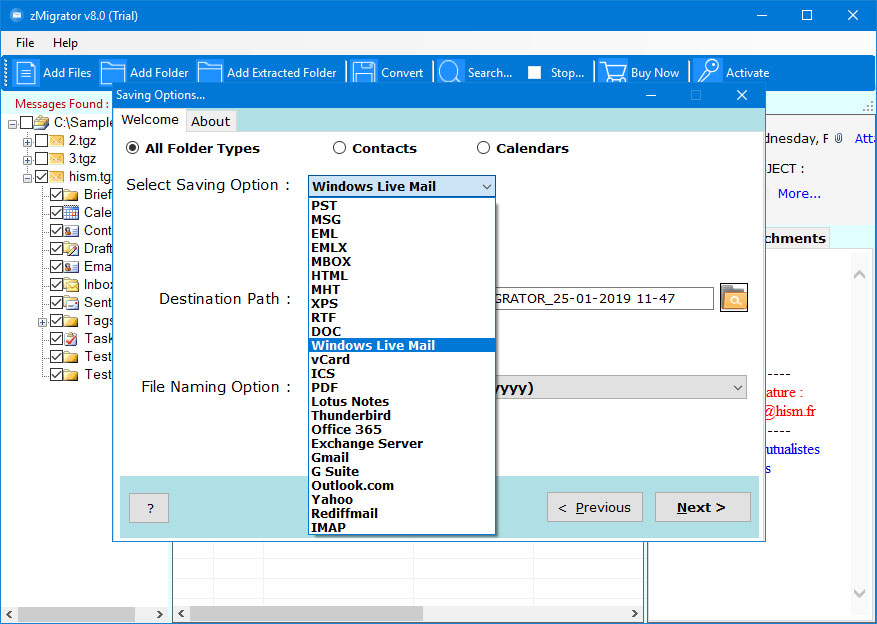Uncheck the Drafts folder checkbox
Screen dimensions: 877x624
click(56, 248)
